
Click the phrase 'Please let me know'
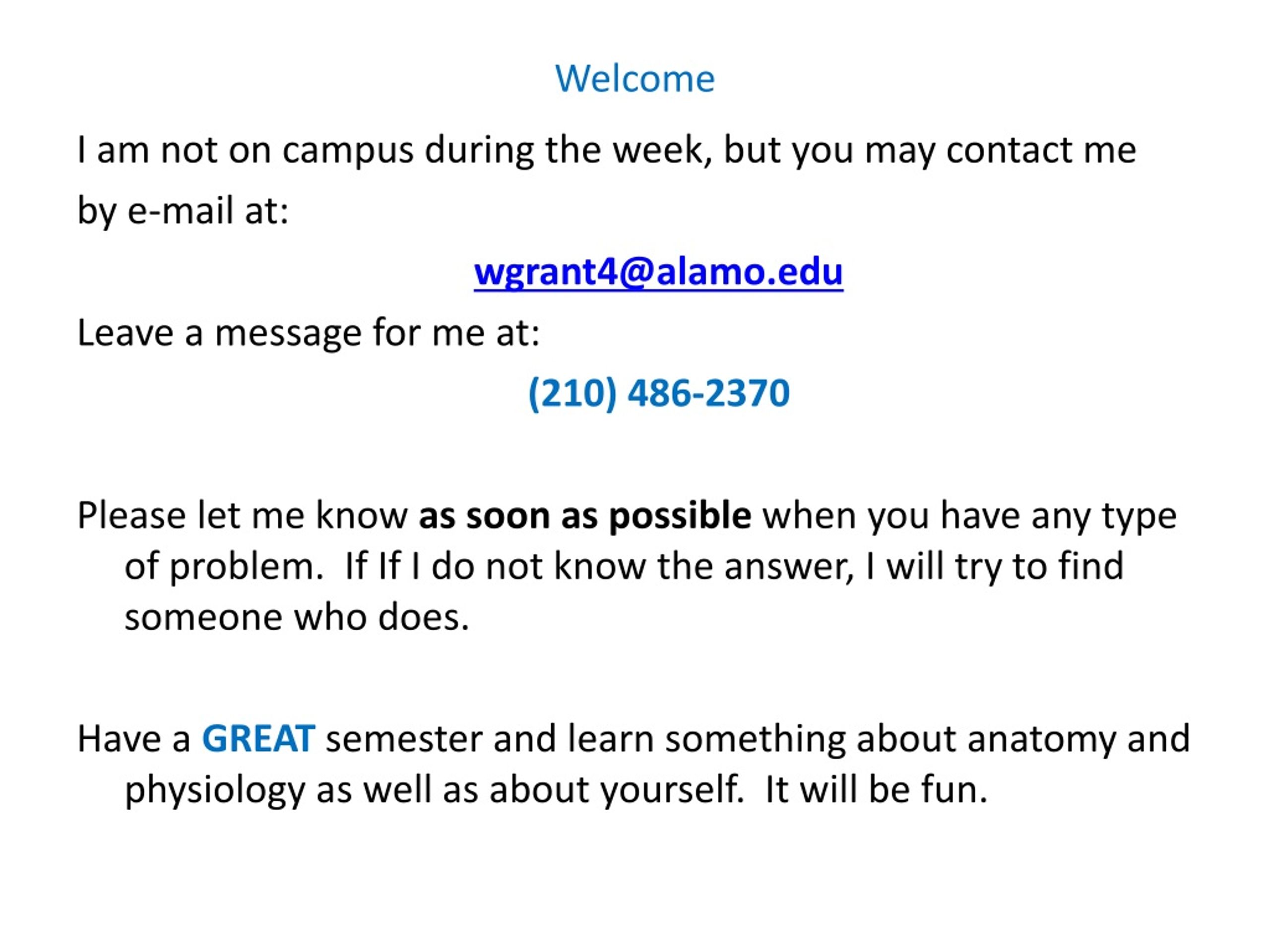[x=242, y=516]
